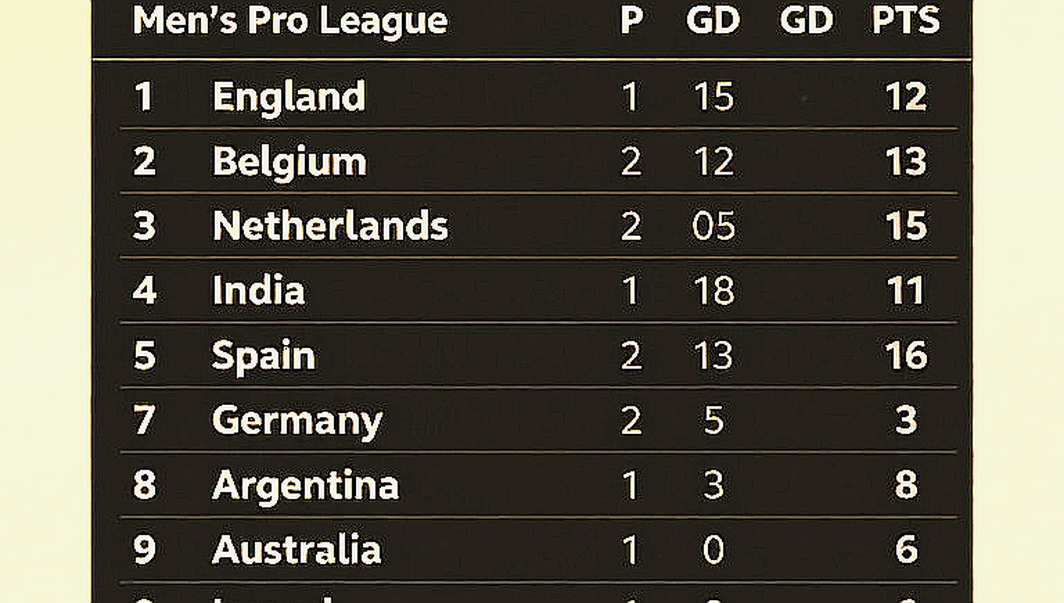Click the rank number 1 cell
1064x603 pixels.
point(143,96)
